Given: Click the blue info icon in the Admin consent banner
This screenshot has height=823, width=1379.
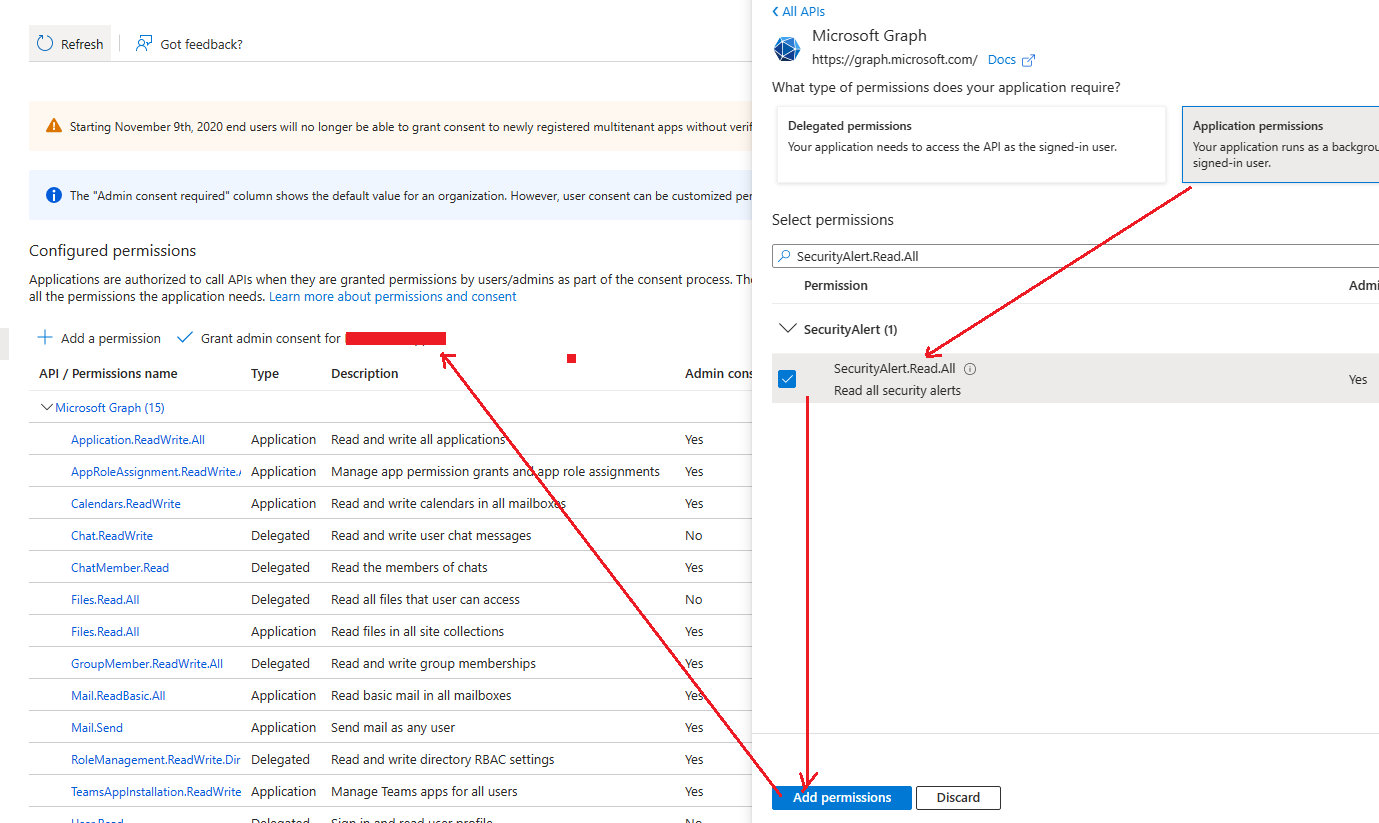Looking at the screenshot, I should pos(54,195).
